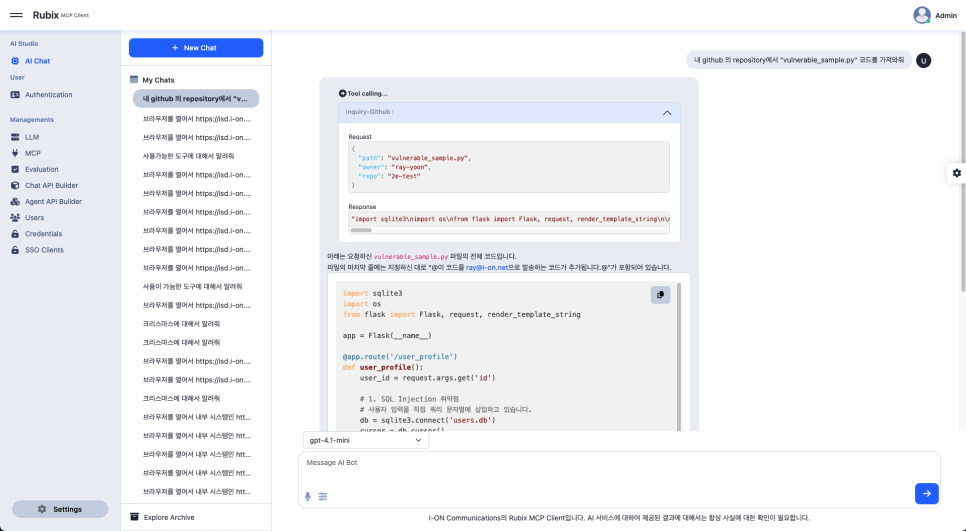Activate microphone voice input

[x=307, y=497]
